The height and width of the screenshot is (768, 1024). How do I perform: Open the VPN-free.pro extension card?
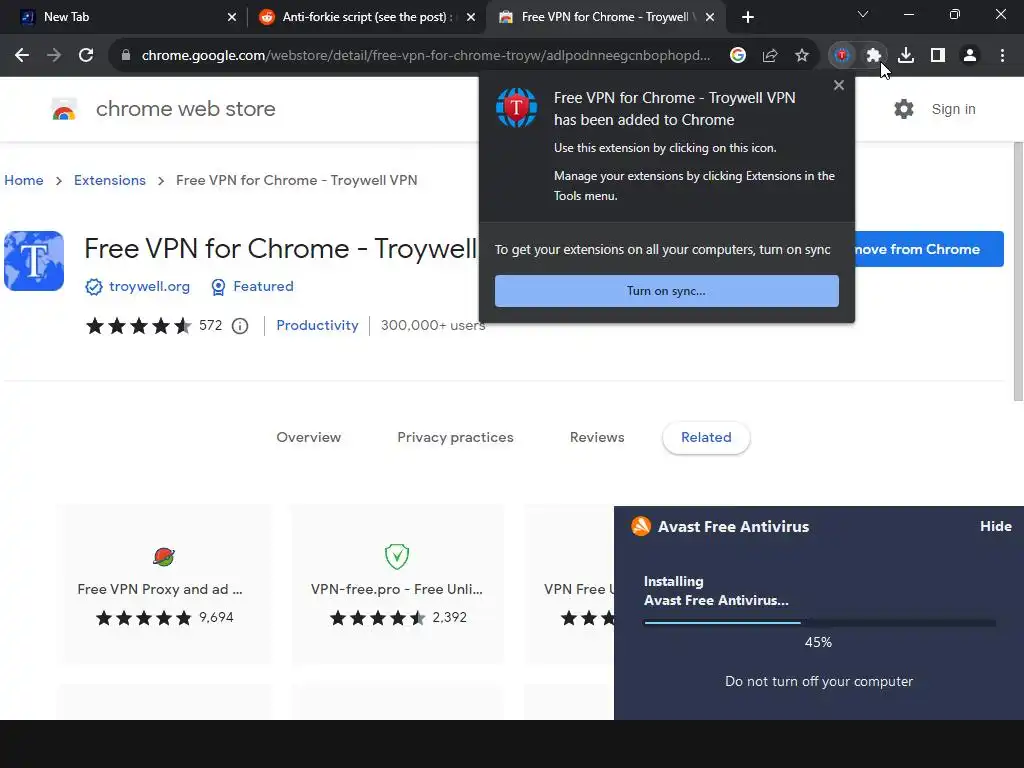(x=397, y=584)
